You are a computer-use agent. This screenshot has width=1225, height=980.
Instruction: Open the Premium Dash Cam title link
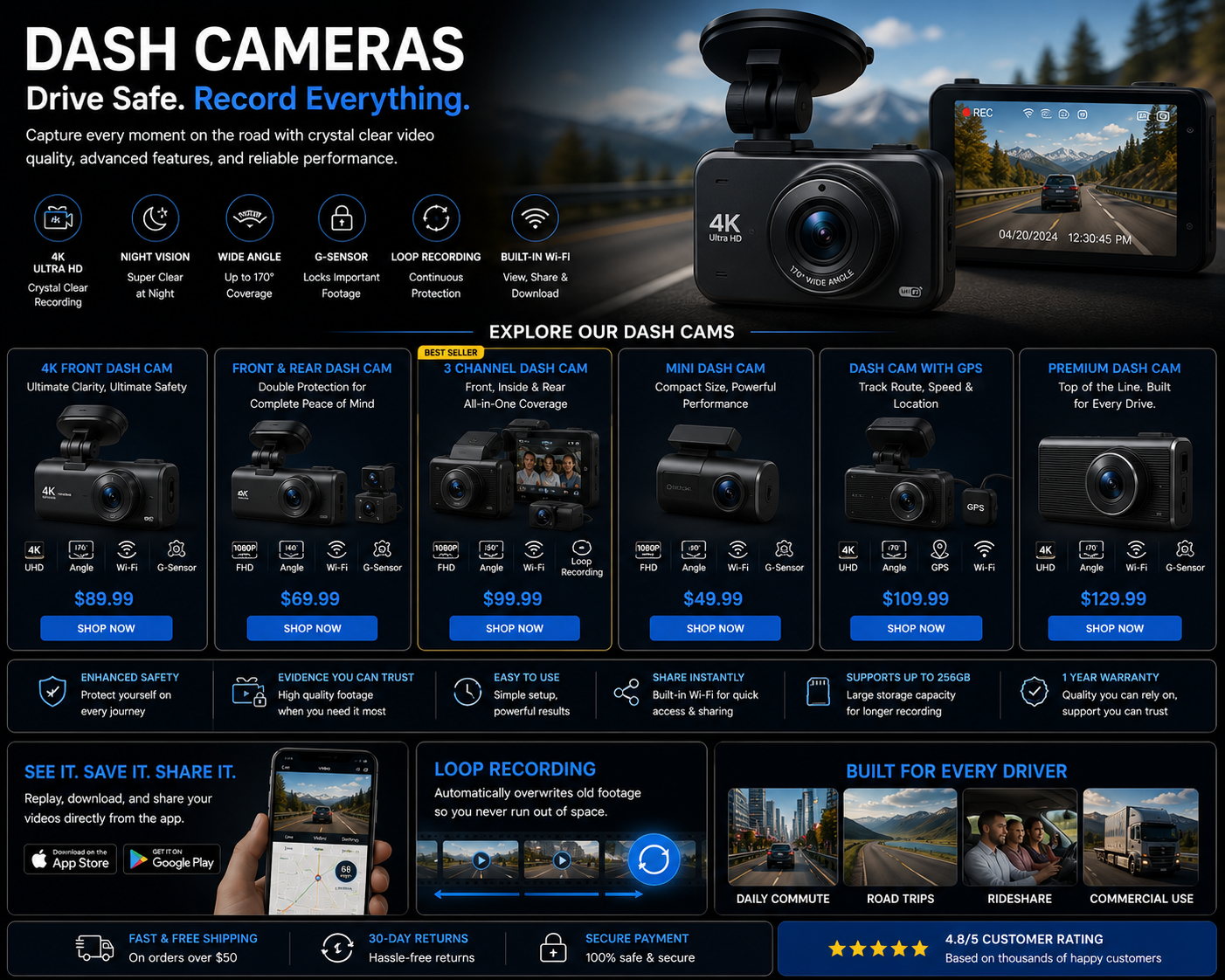pos(1114,369)
